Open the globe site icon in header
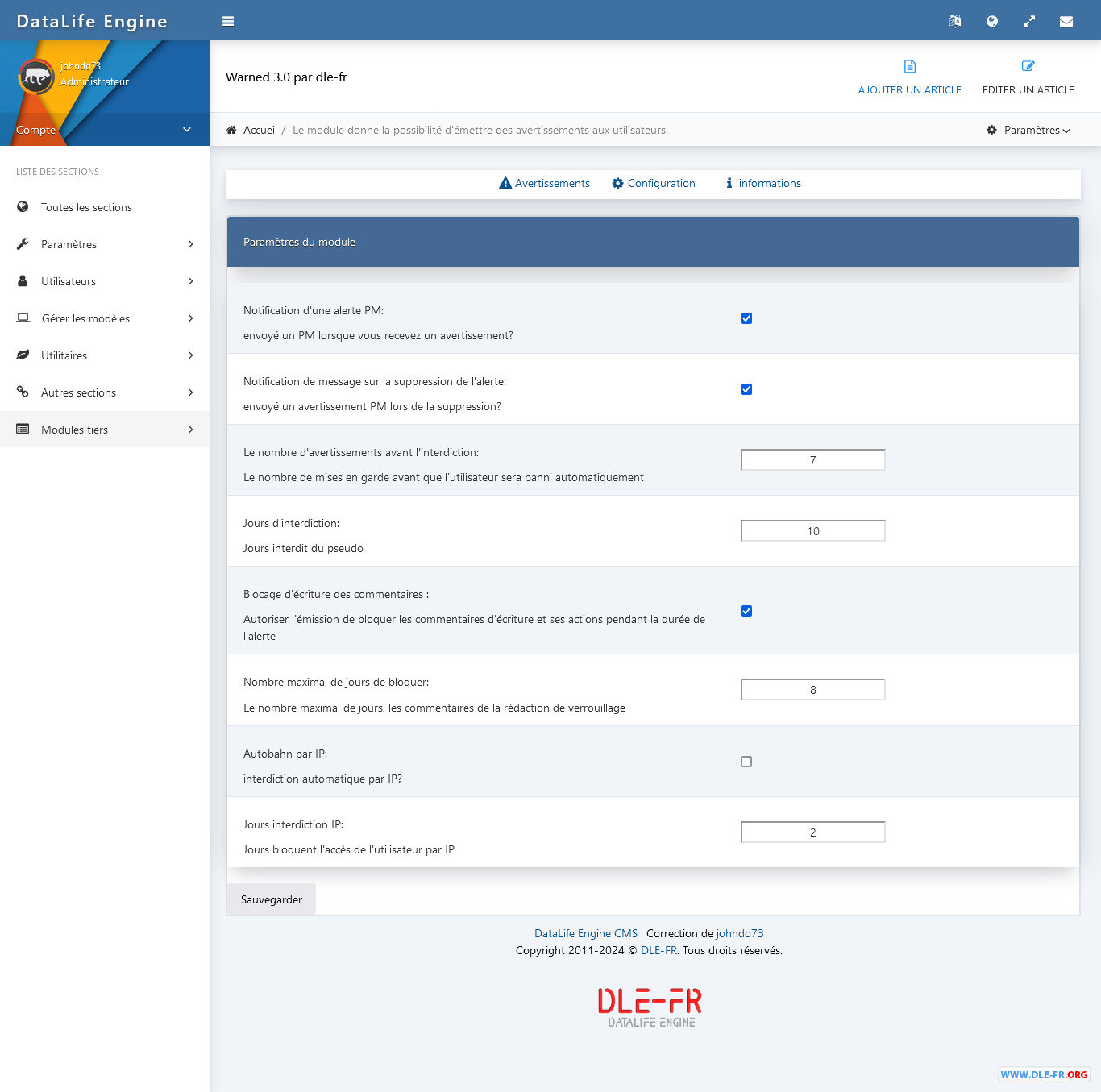The height and width of the screenshot is (1092, 1101). coord(992,22)
